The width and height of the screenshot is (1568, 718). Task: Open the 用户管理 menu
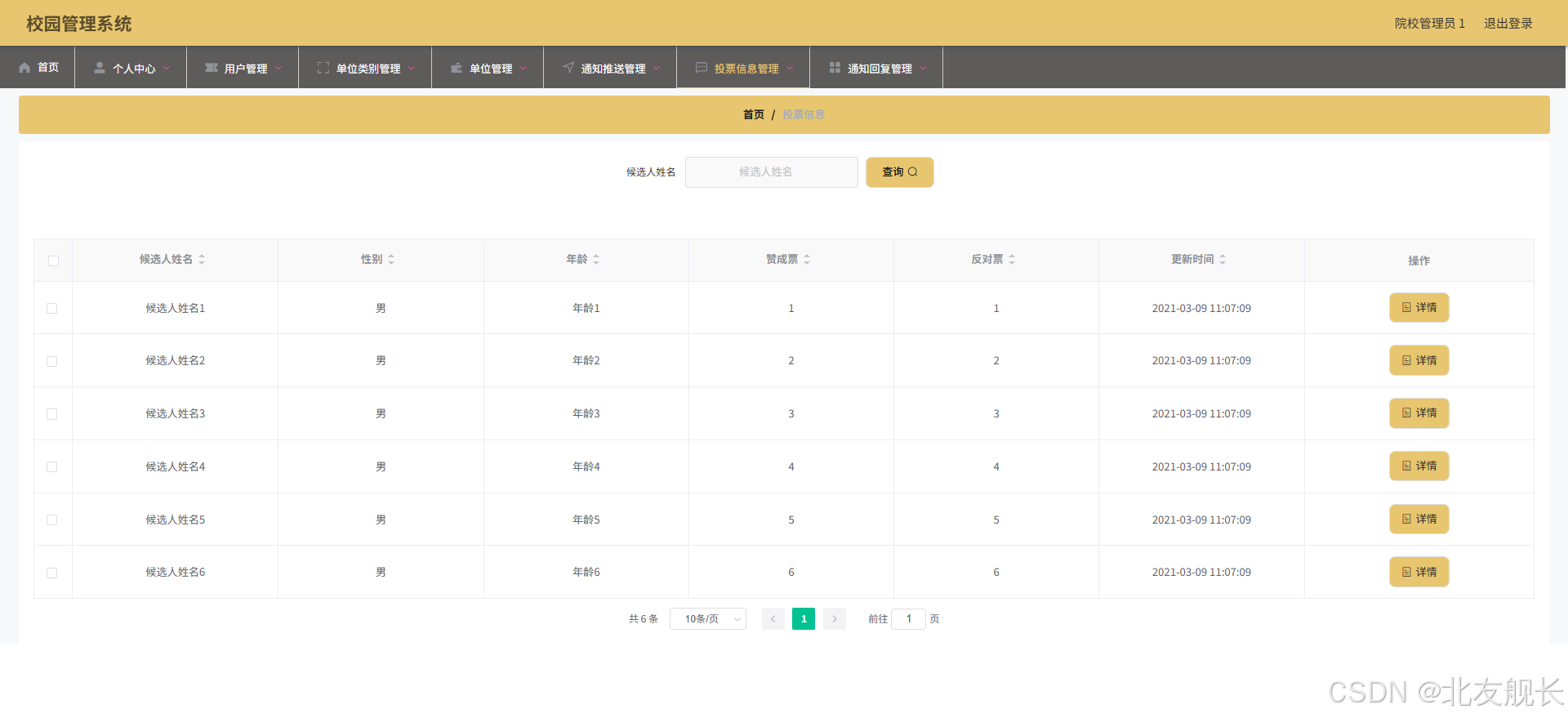tap(243, 68)
